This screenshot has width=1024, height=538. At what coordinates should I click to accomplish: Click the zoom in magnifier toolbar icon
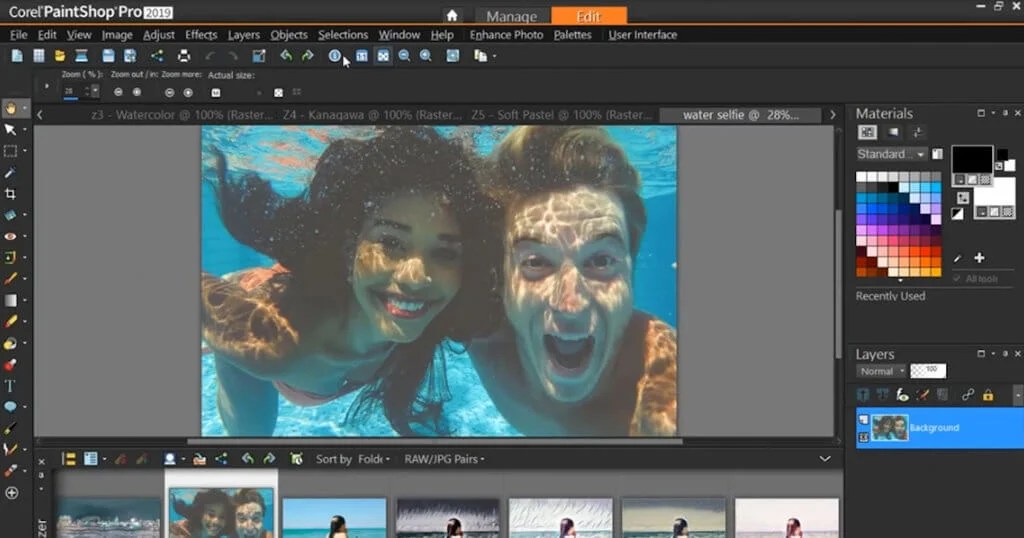(x=426, y=56)
